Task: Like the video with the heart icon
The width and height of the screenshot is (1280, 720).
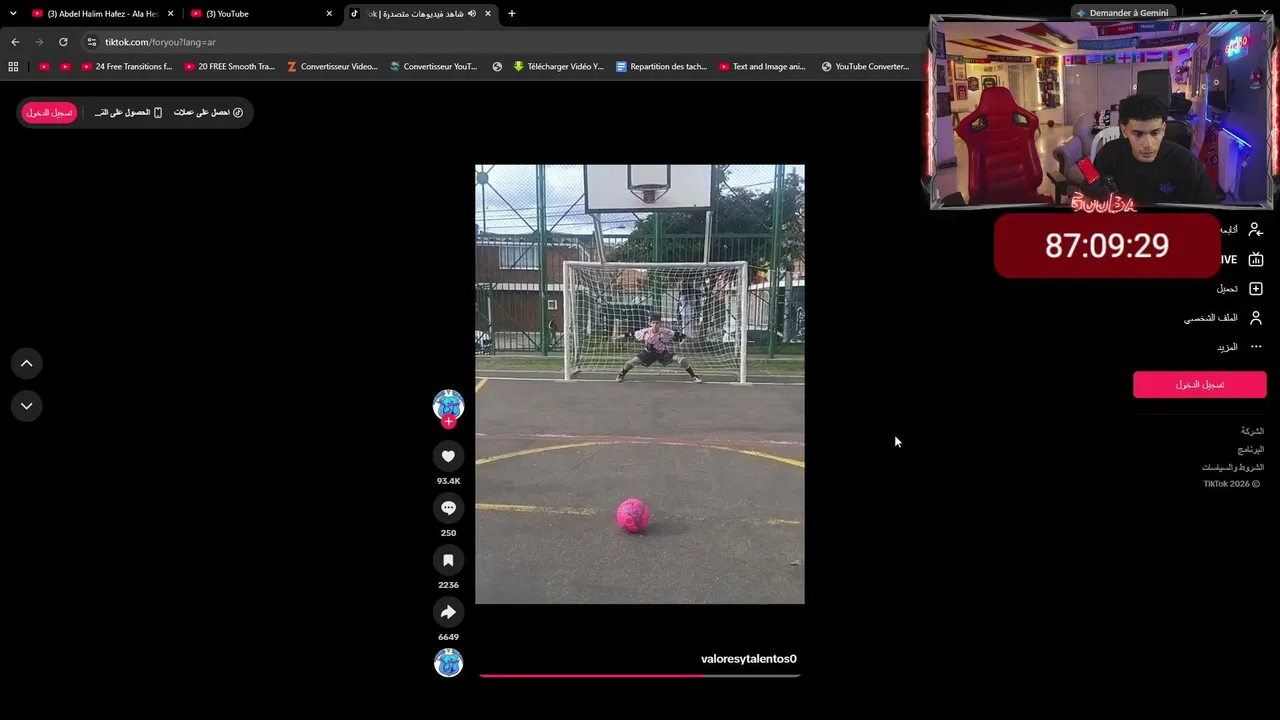Action: [x=448, y=456]
